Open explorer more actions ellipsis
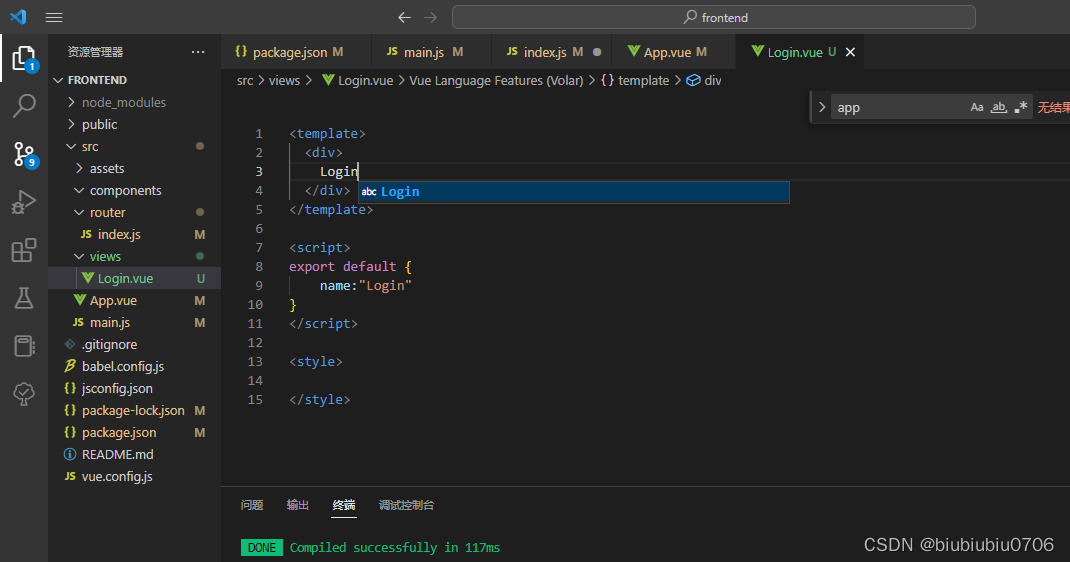This screenshot has width=1070, height=562. pos(198,52)
